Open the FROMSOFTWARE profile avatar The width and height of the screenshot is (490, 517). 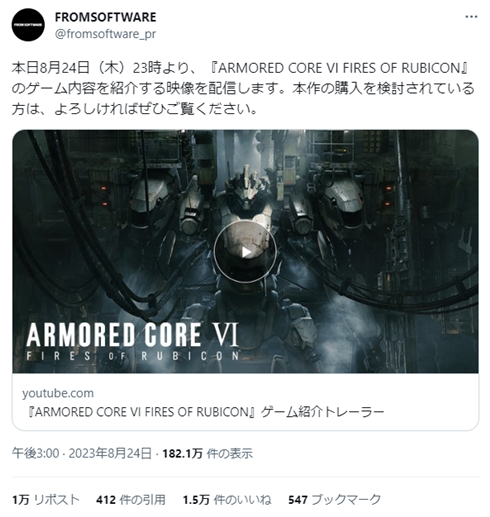[28, 25]
